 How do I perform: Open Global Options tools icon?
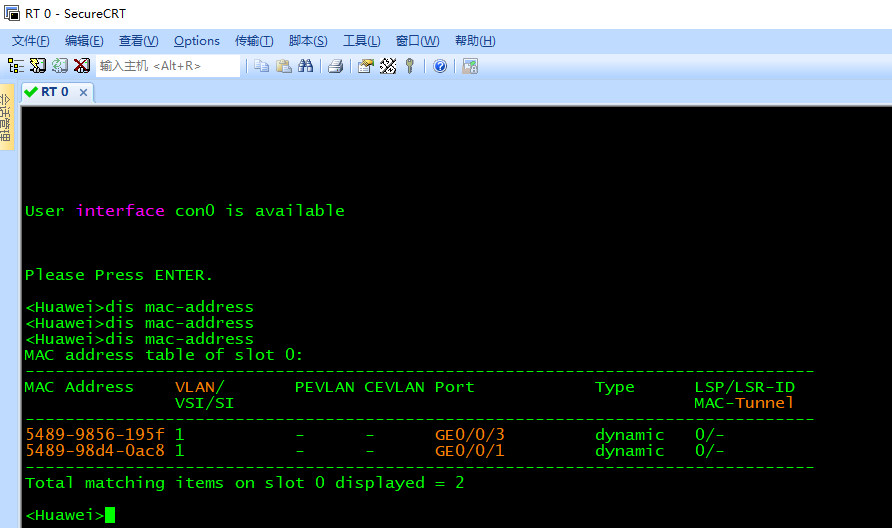(388, 66)
